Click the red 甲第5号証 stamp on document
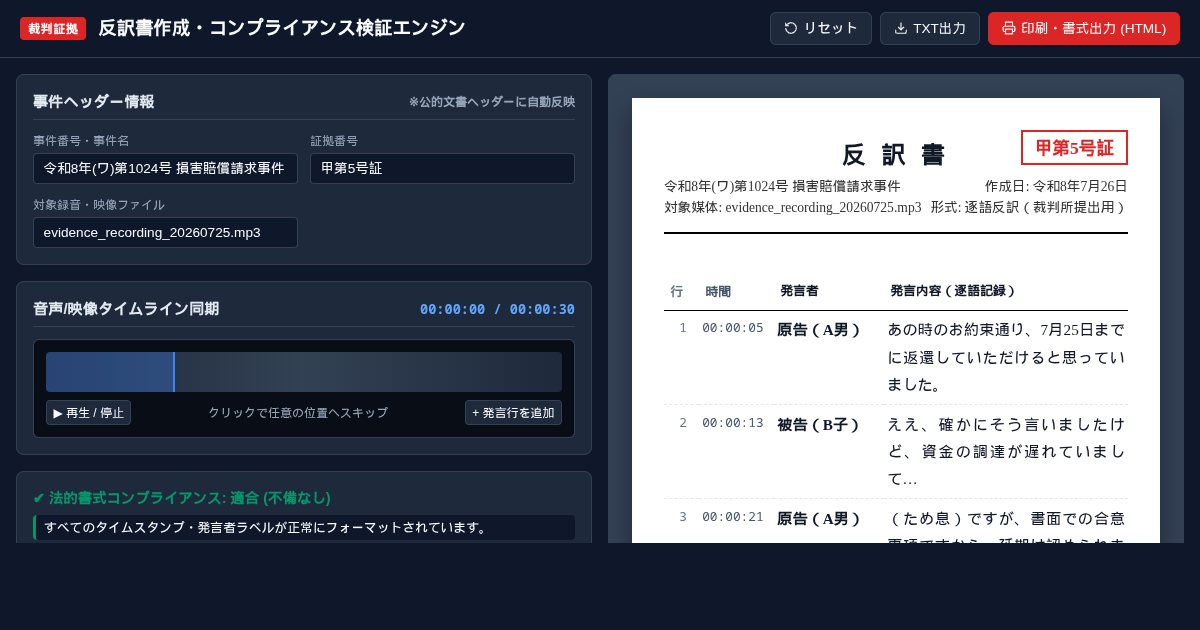This screenshot has height=630, width=1200. point(1074,148)
